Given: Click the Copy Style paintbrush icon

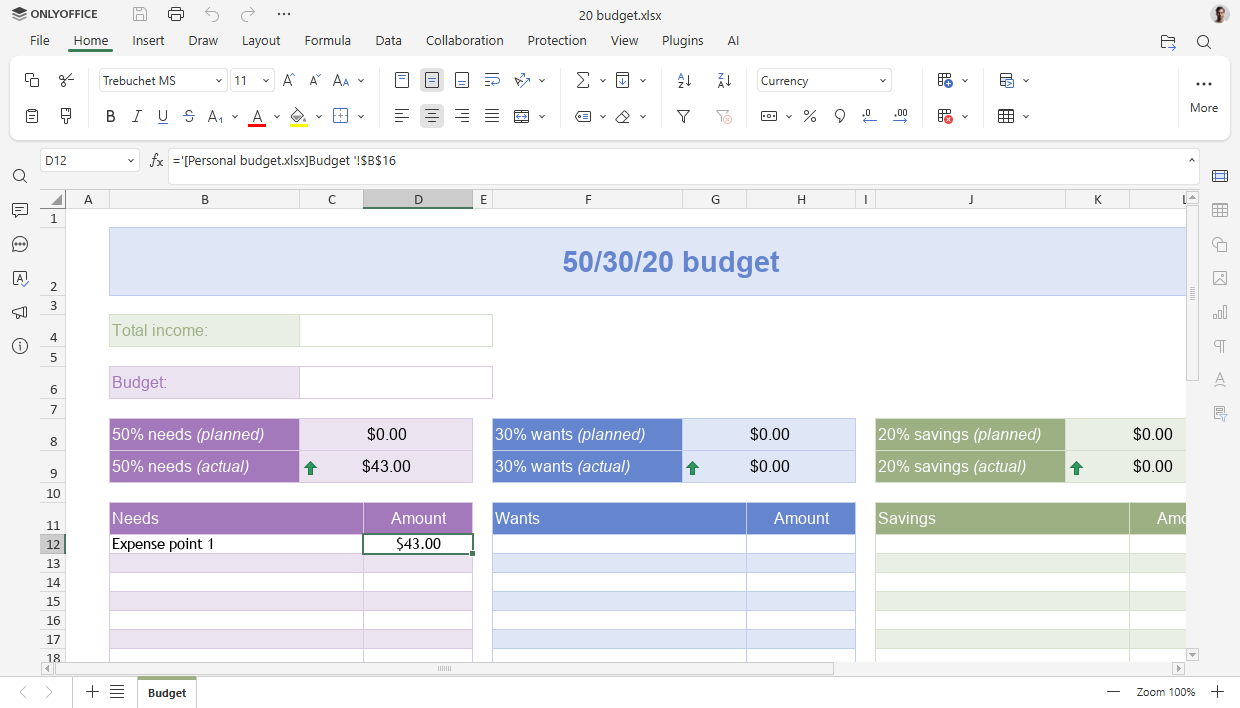Looking at the screenshot, I should click(66, 116).
